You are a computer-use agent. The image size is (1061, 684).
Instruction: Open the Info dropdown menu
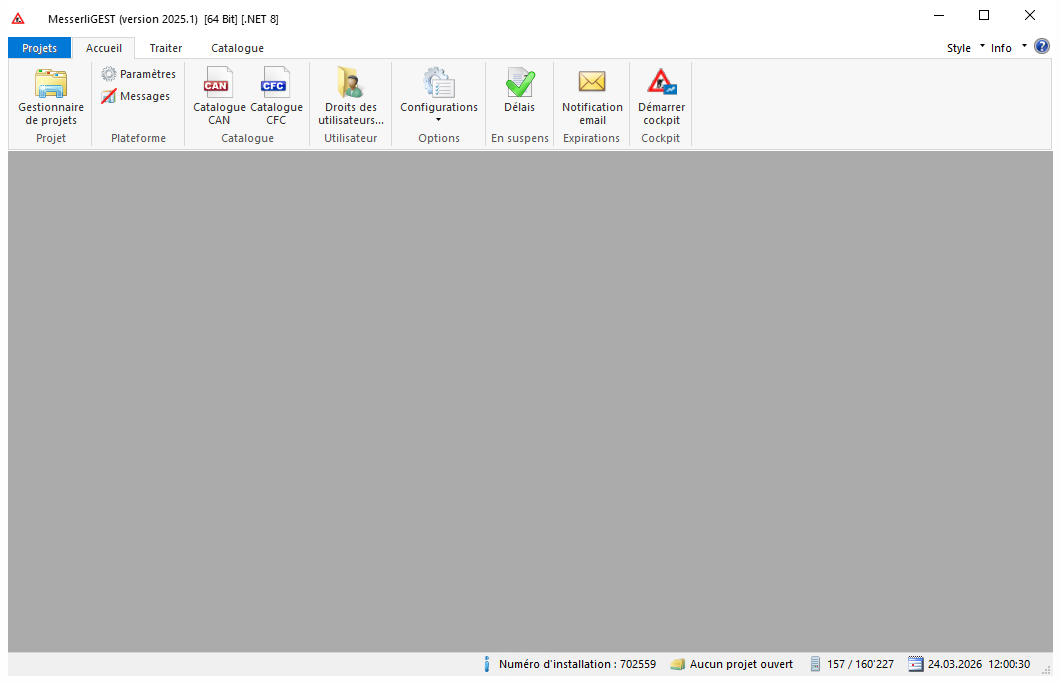tap(1008, 48)
